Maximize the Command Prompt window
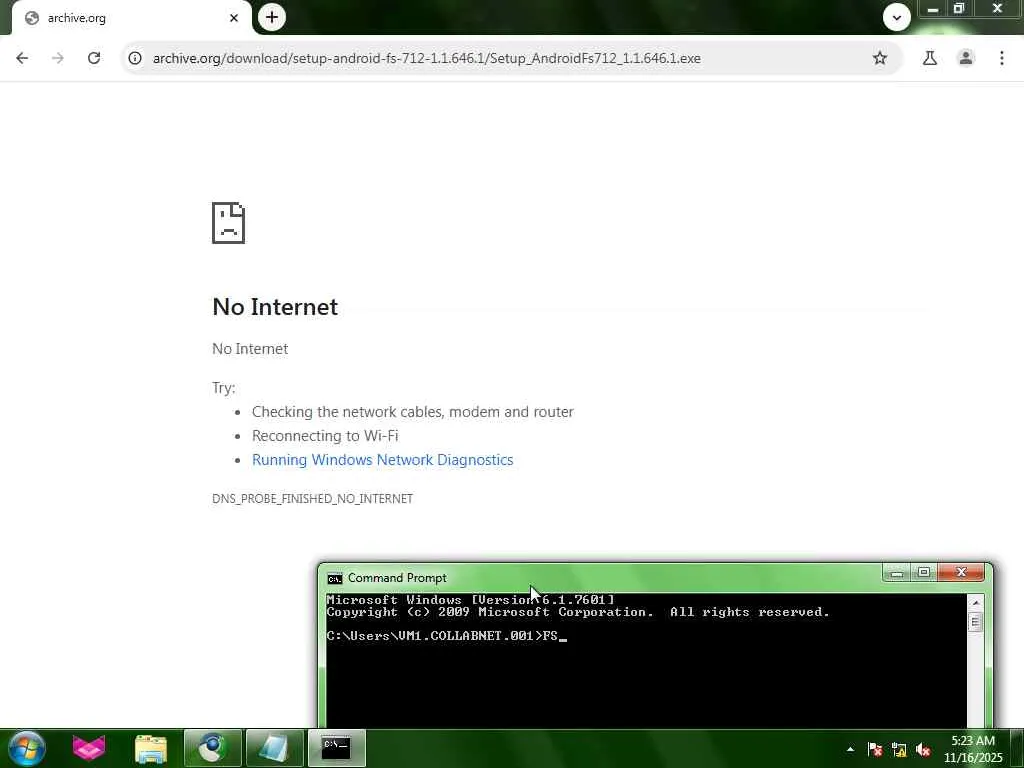Image resolution: width=1024 pixels, height=768 pixels. 923,573
